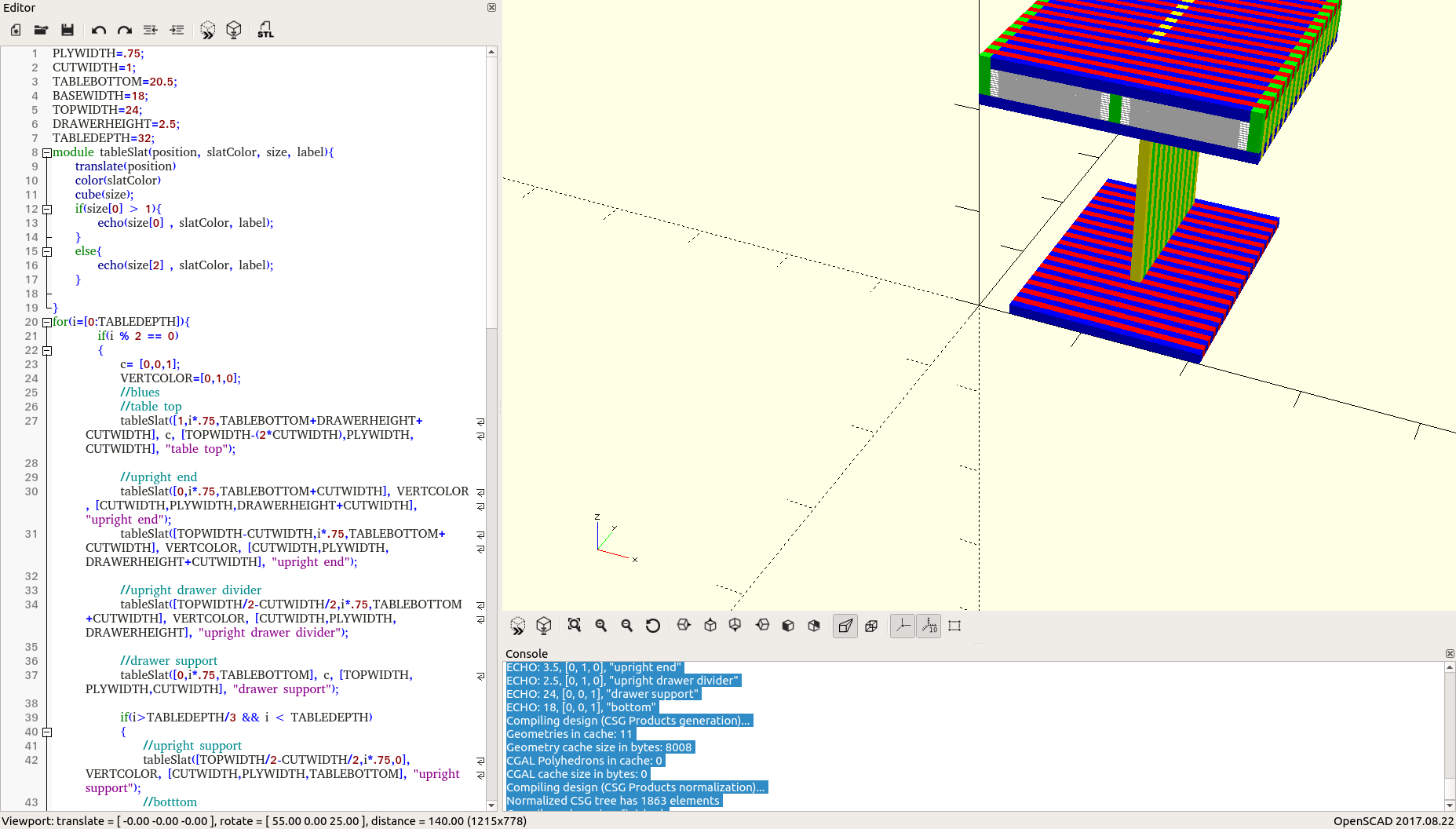Click the '//upright support' comment line

tap(192, 746)
